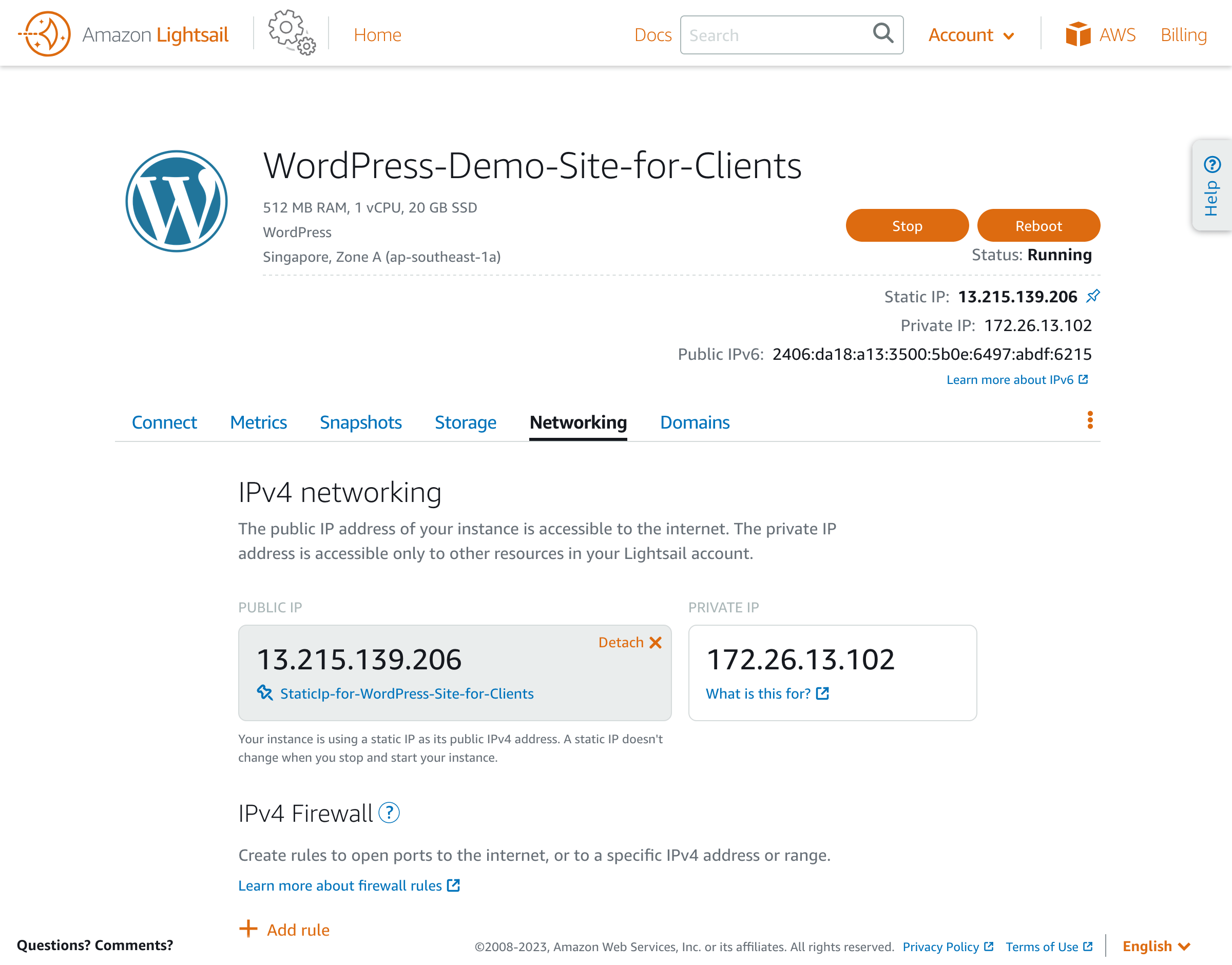
Task: Open the three-dot more options menu
Action: click(x=1090, y=420)
